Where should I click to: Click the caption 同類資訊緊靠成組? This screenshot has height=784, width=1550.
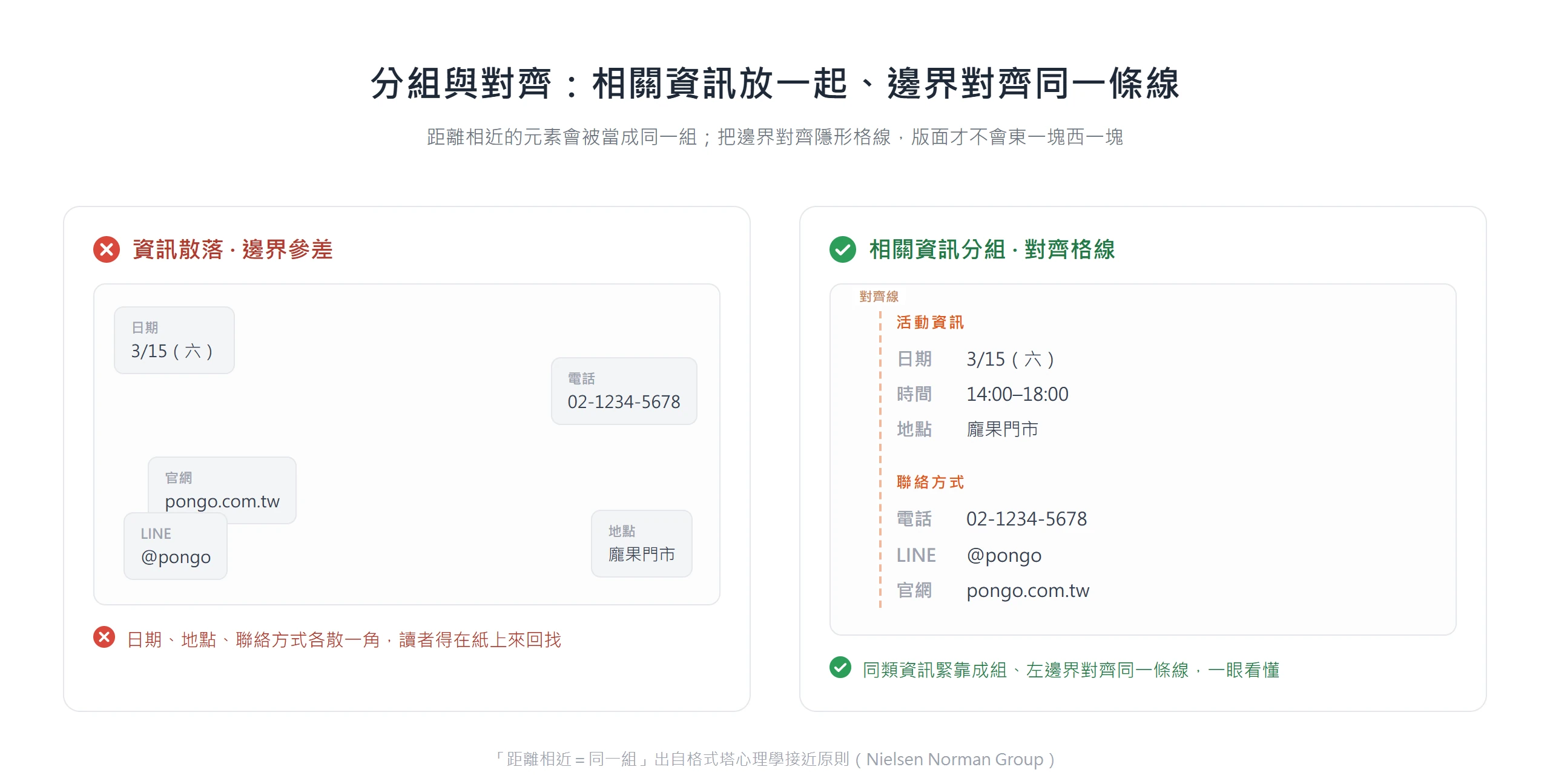click(1071, 670)
